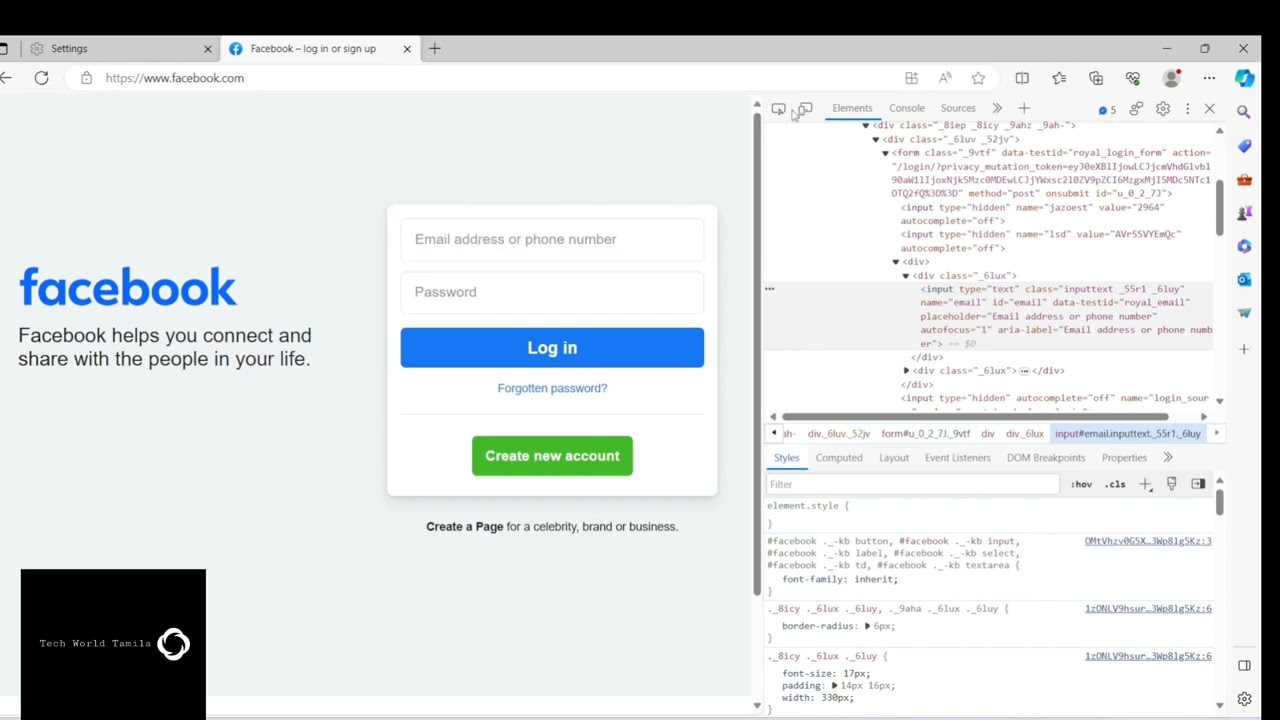Collapse the div _8iep node arrow

866,126
